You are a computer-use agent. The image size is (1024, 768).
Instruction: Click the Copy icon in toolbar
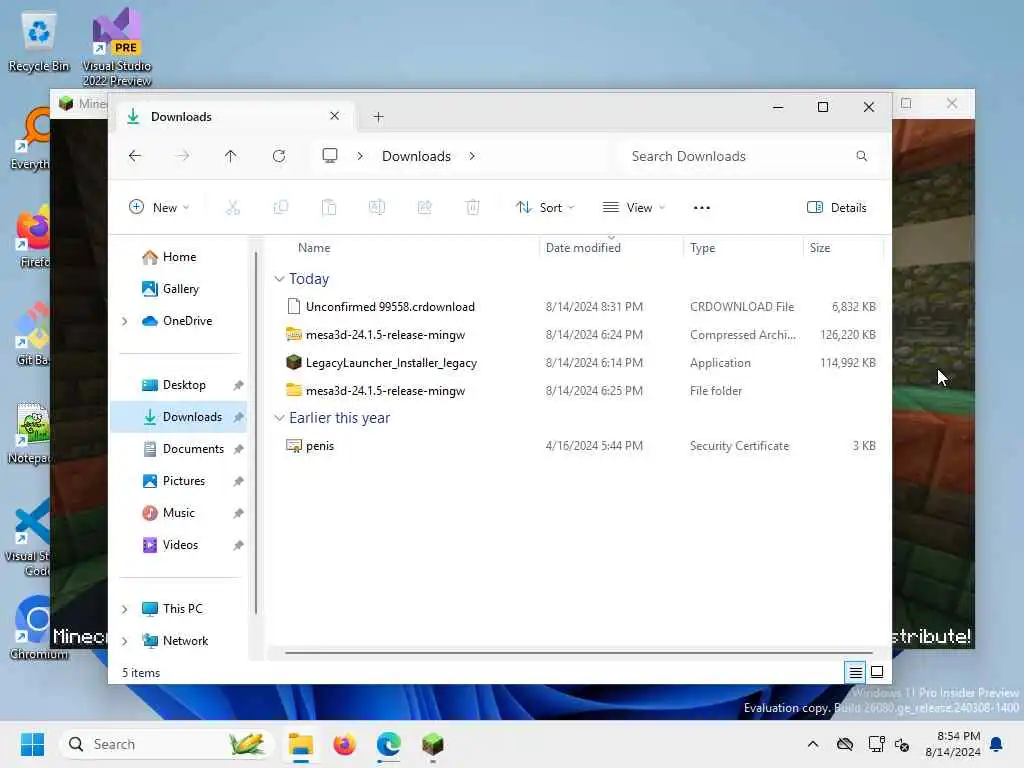[x=281, y=208]
